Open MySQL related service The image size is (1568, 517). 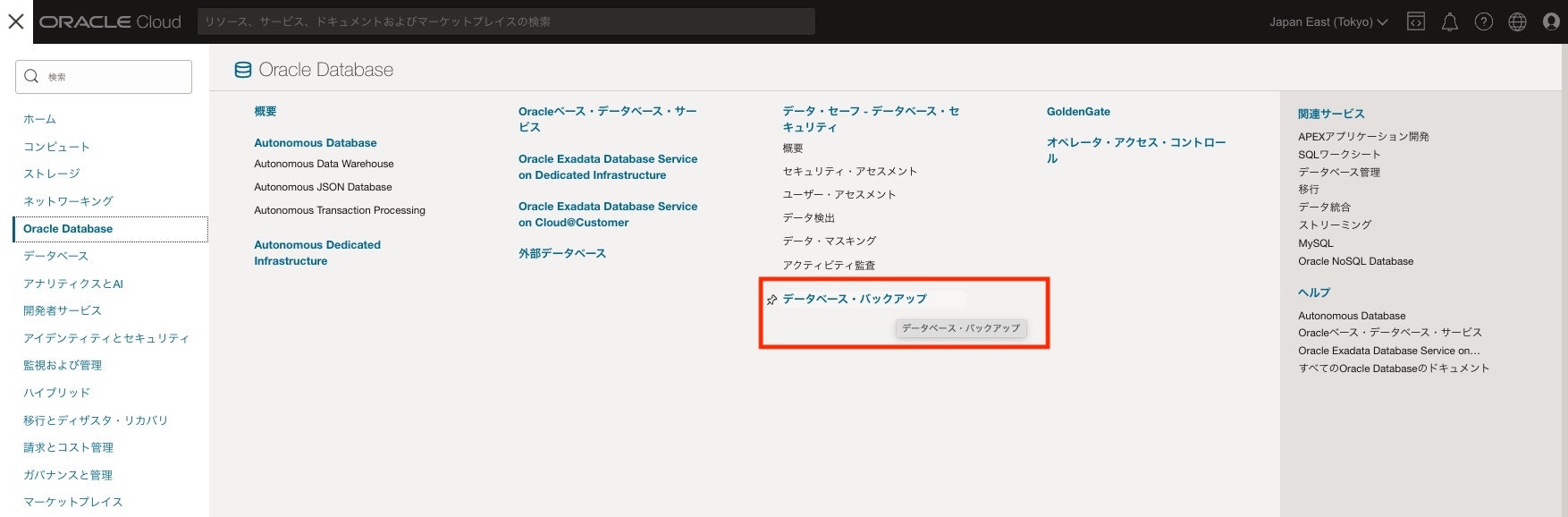1316,243
